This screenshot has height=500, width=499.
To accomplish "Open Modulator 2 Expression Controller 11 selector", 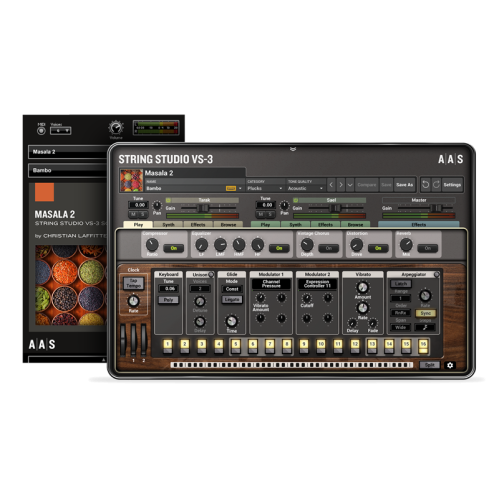I will [317, 284].
